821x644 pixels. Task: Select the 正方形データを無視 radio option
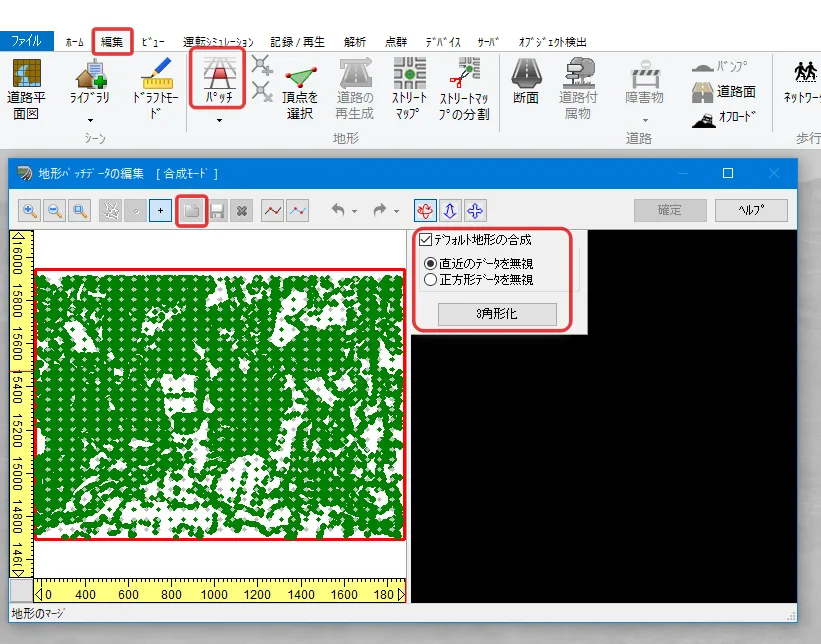pos(431,280)
